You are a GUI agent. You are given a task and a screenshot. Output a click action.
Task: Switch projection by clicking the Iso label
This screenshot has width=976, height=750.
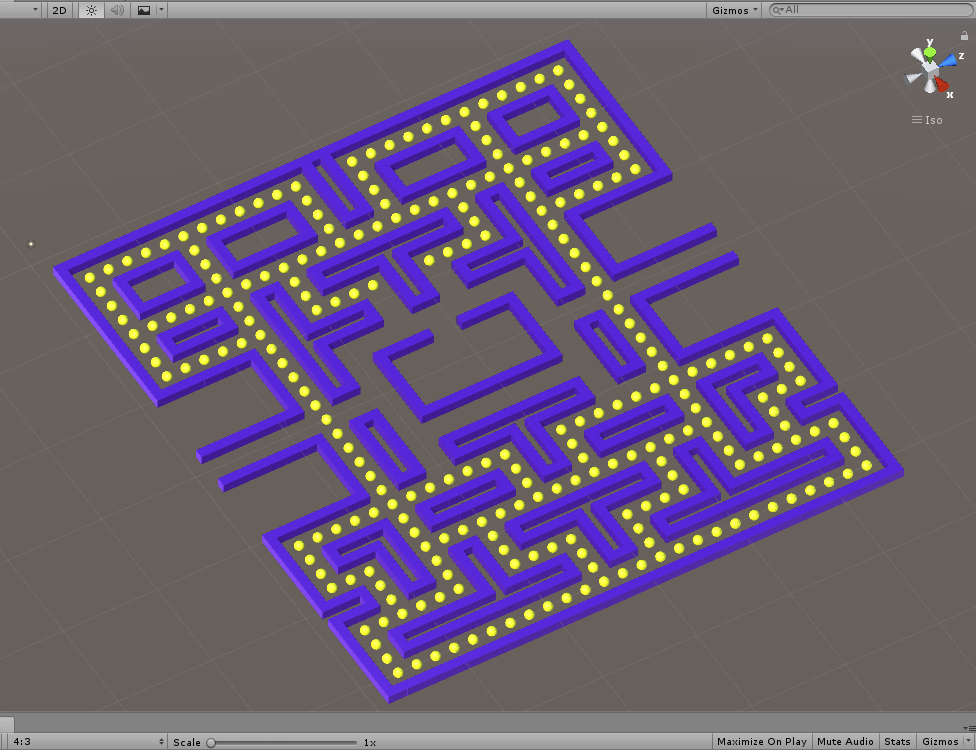click(x=932, y=119)
